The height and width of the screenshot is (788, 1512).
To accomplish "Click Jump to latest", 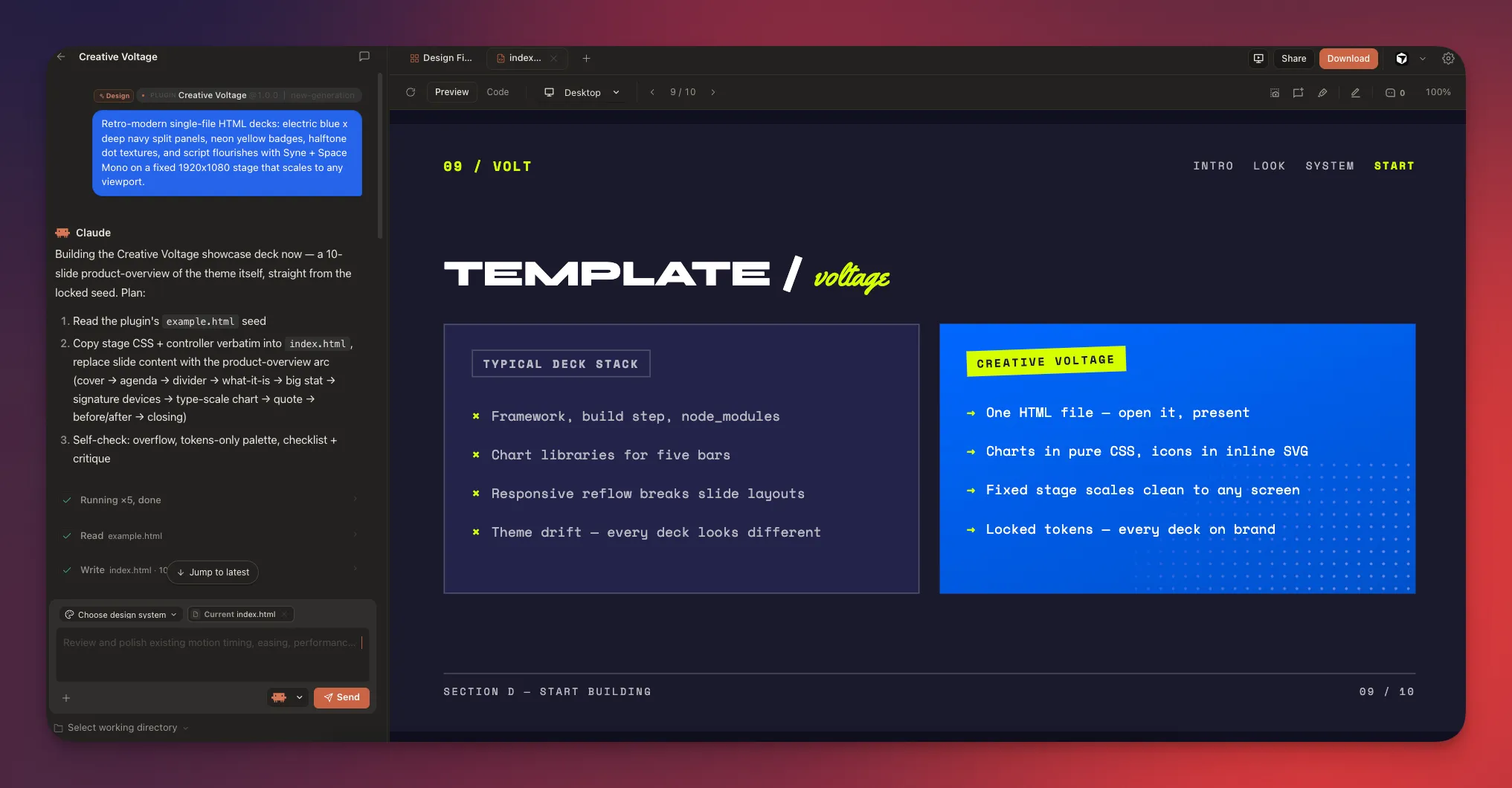I will pos(213,572).
